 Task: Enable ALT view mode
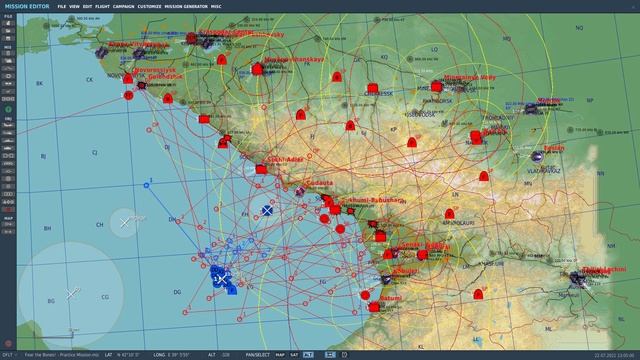308,355
